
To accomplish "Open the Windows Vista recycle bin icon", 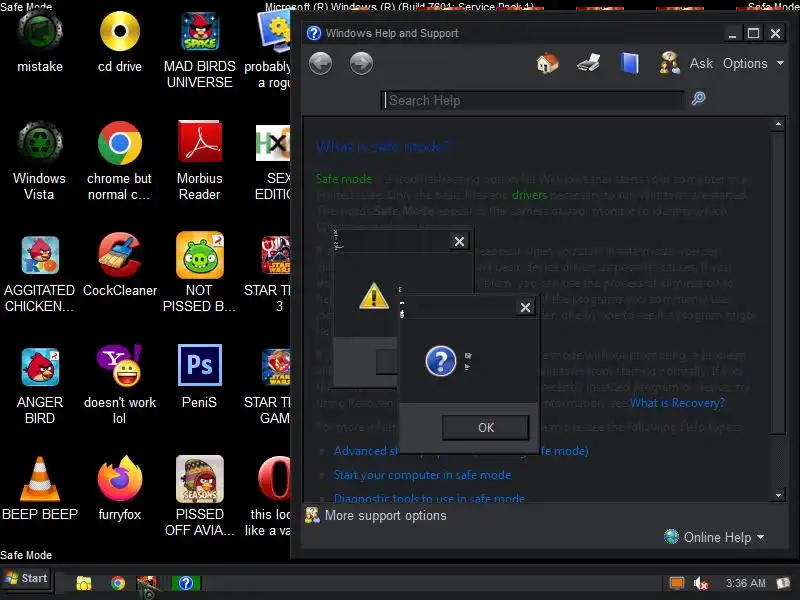I will (40, 161).
